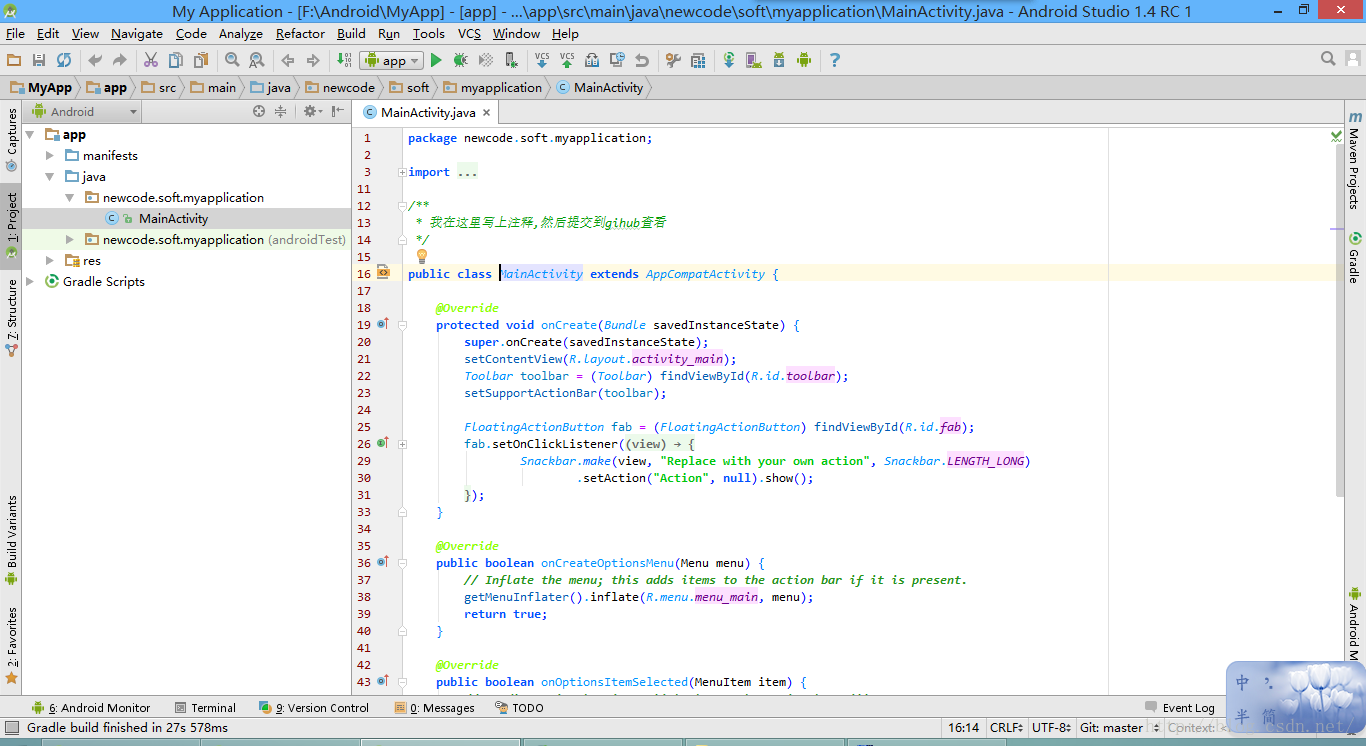Click Sync Project with Gradle Files icon
The image size is (1366, 746).
pos(729,60)
